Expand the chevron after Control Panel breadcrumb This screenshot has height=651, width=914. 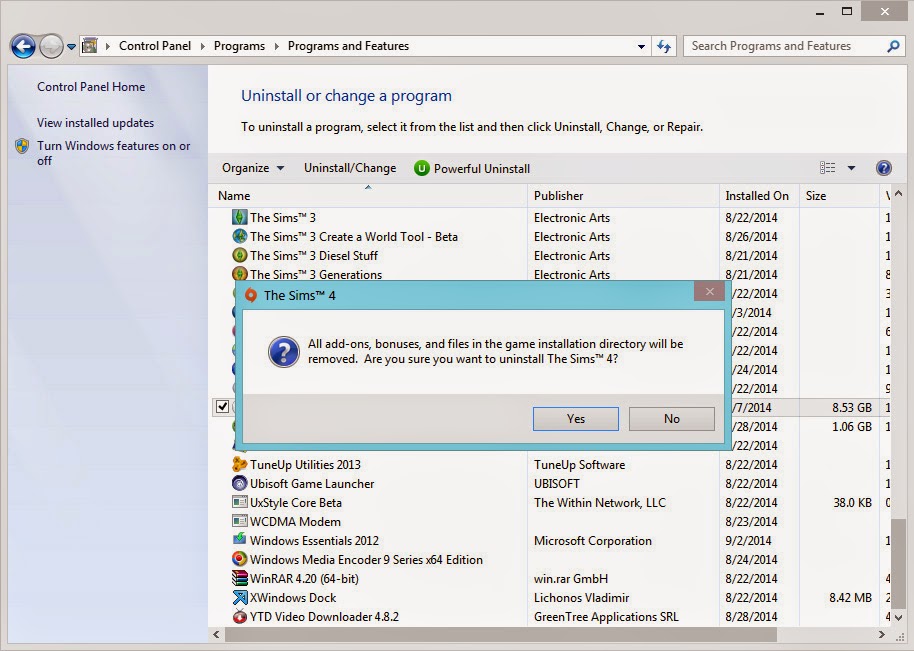(202, 46)
